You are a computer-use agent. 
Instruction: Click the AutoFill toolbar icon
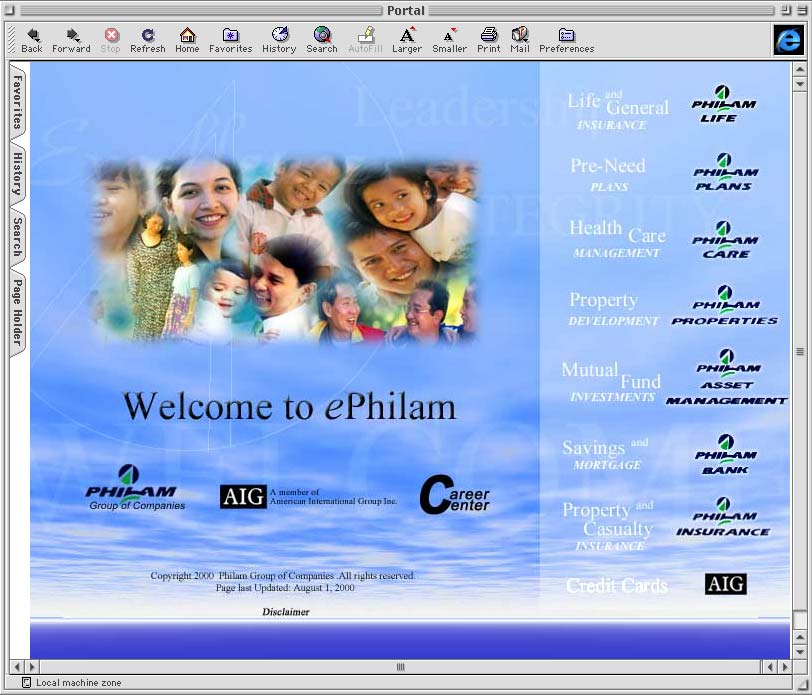pos(365,40)
